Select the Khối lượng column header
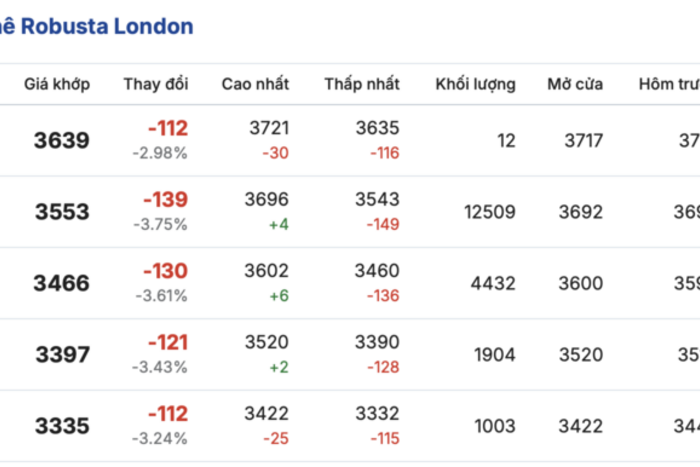The image size is (700, 467). coord(476,84)
